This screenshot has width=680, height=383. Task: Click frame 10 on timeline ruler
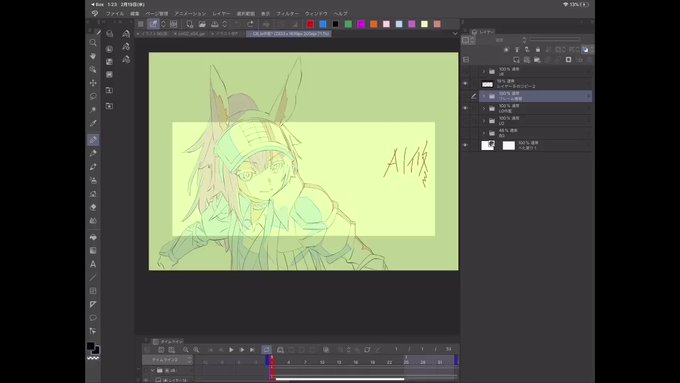pyautogui.click(x=322, y=362)
